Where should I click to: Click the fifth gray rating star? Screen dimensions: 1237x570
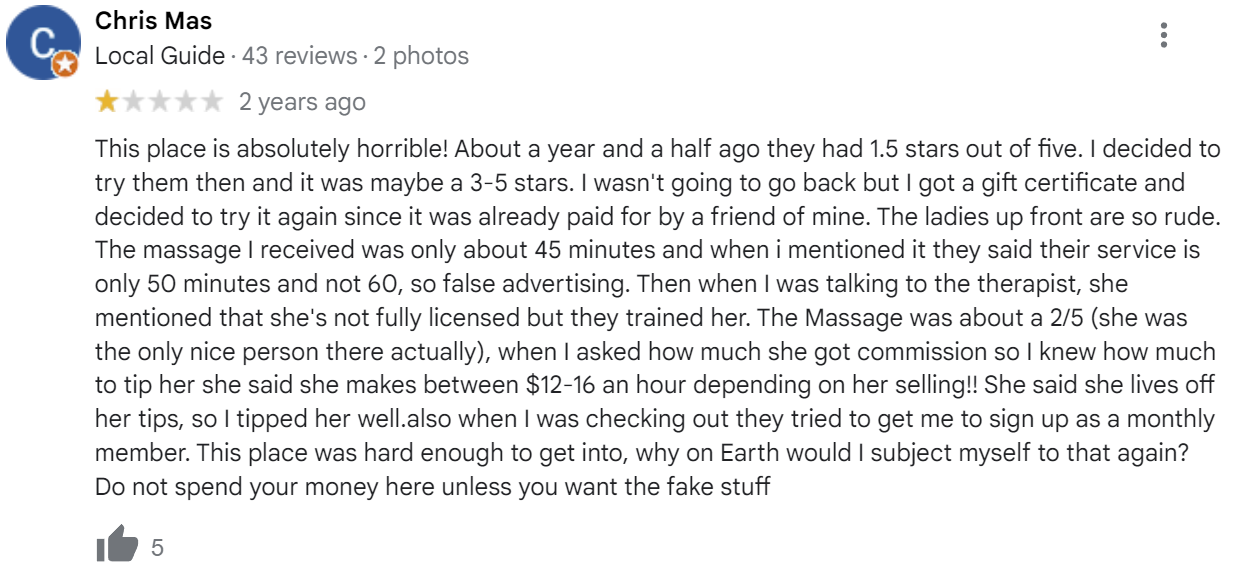click(x=213, y=101)
